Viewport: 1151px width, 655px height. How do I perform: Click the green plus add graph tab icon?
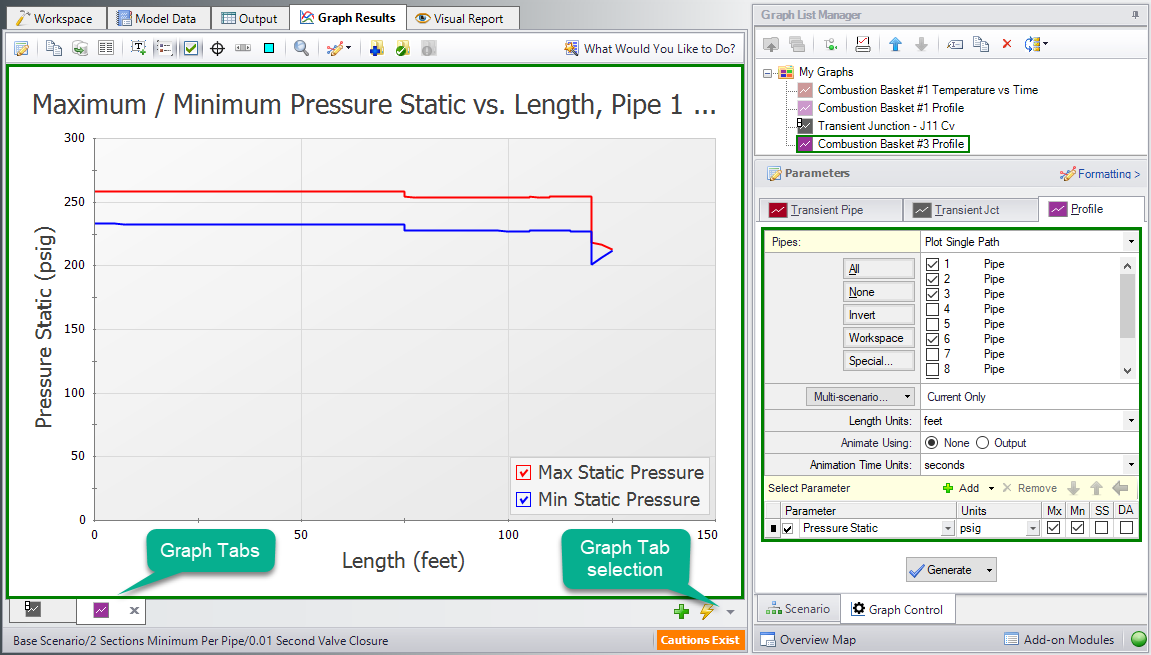(x=681, y=611)
